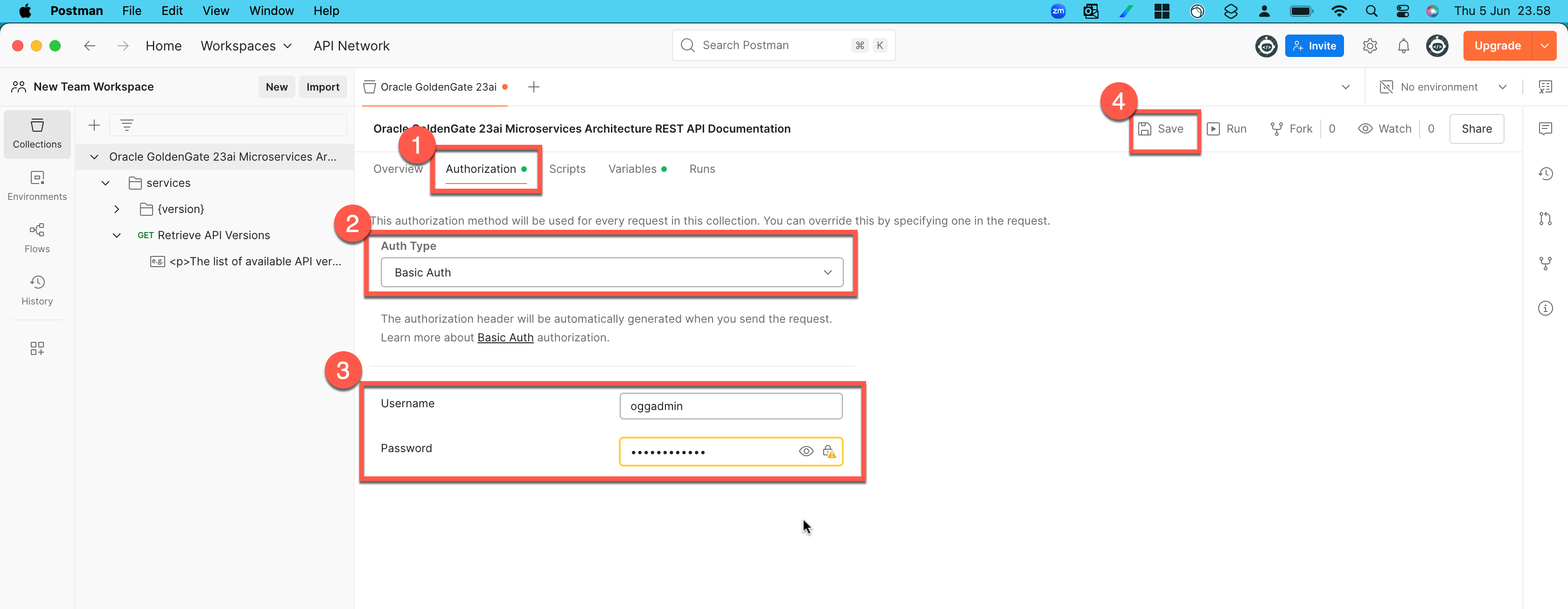This screenshot has width=1568, height=609.
Task: Open the comments panel from right sidebar
Action: click(1546, 128)
